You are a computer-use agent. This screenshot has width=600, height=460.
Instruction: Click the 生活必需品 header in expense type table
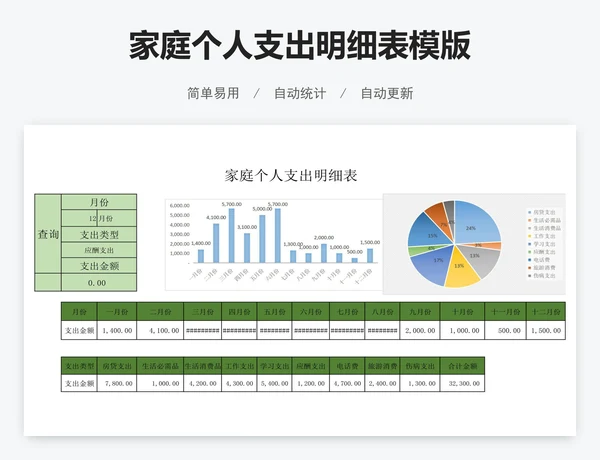160,366
